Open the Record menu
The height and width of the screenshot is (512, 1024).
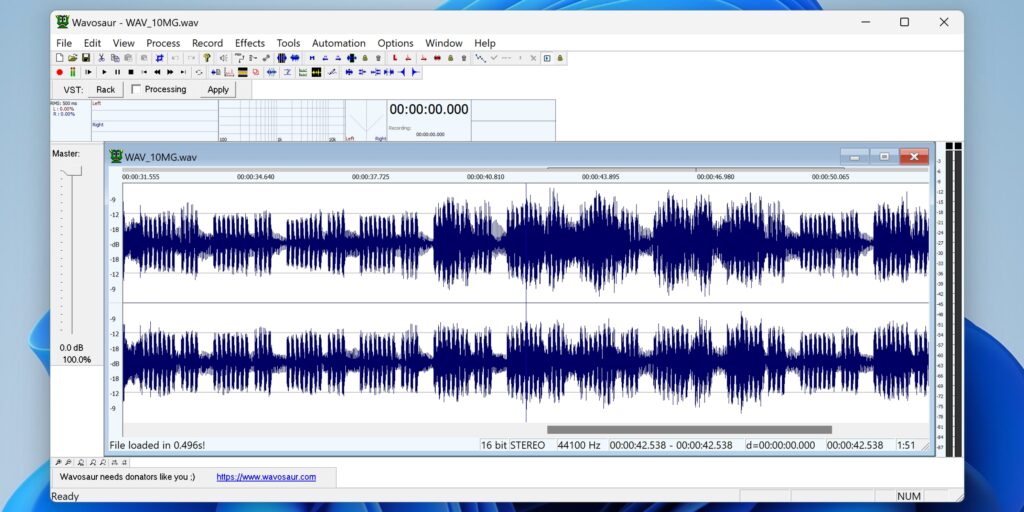(208, 43)
